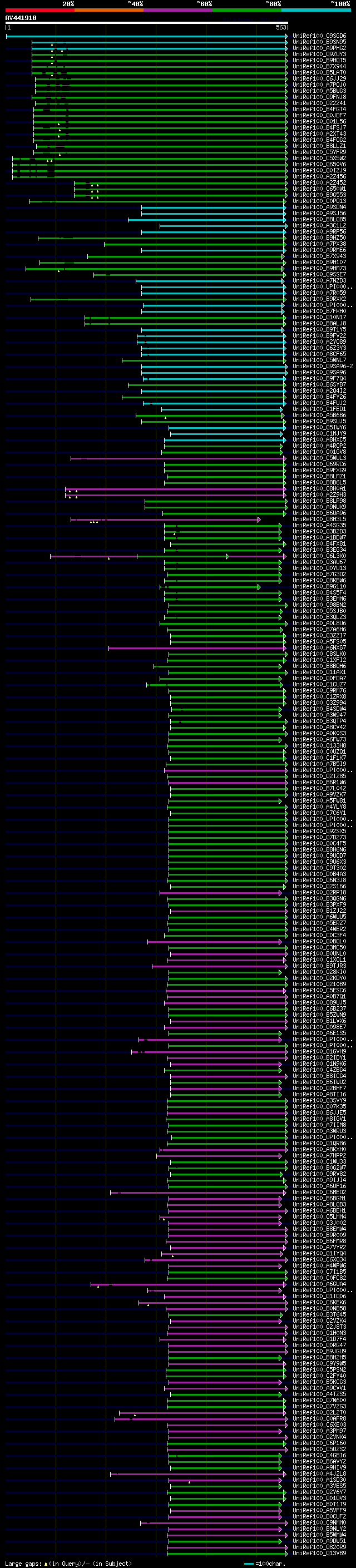Select UniRef100_Q650V6 hit name
Image resolution: width=356 pixels, height=1568 pixels.
coord(319,165)
